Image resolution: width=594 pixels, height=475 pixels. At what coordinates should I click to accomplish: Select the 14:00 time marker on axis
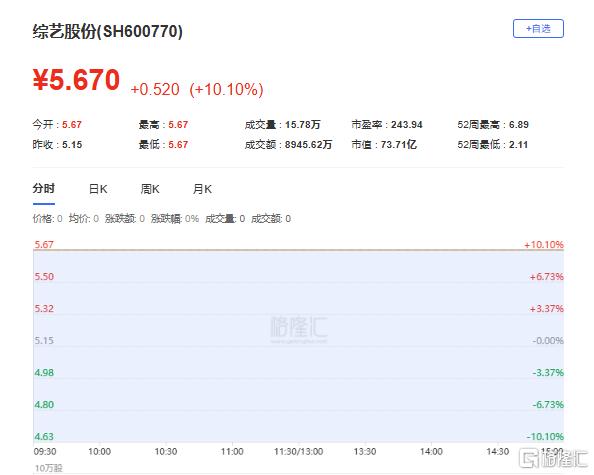pos(431,452)
